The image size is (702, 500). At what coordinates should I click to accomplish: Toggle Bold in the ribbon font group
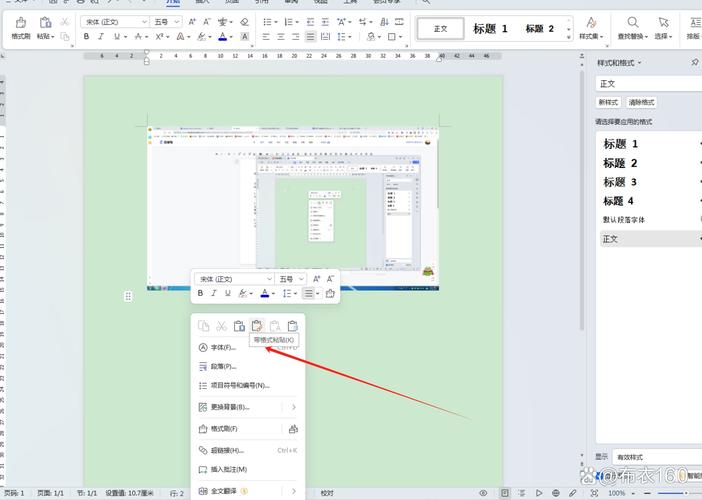pos(86,37)
